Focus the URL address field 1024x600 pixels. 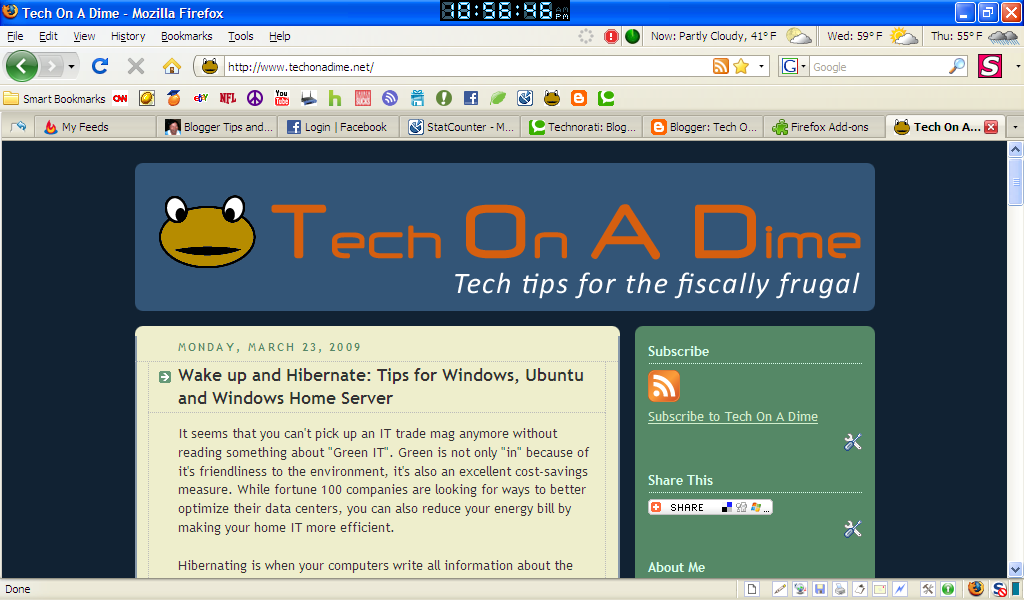click(467, 67)
